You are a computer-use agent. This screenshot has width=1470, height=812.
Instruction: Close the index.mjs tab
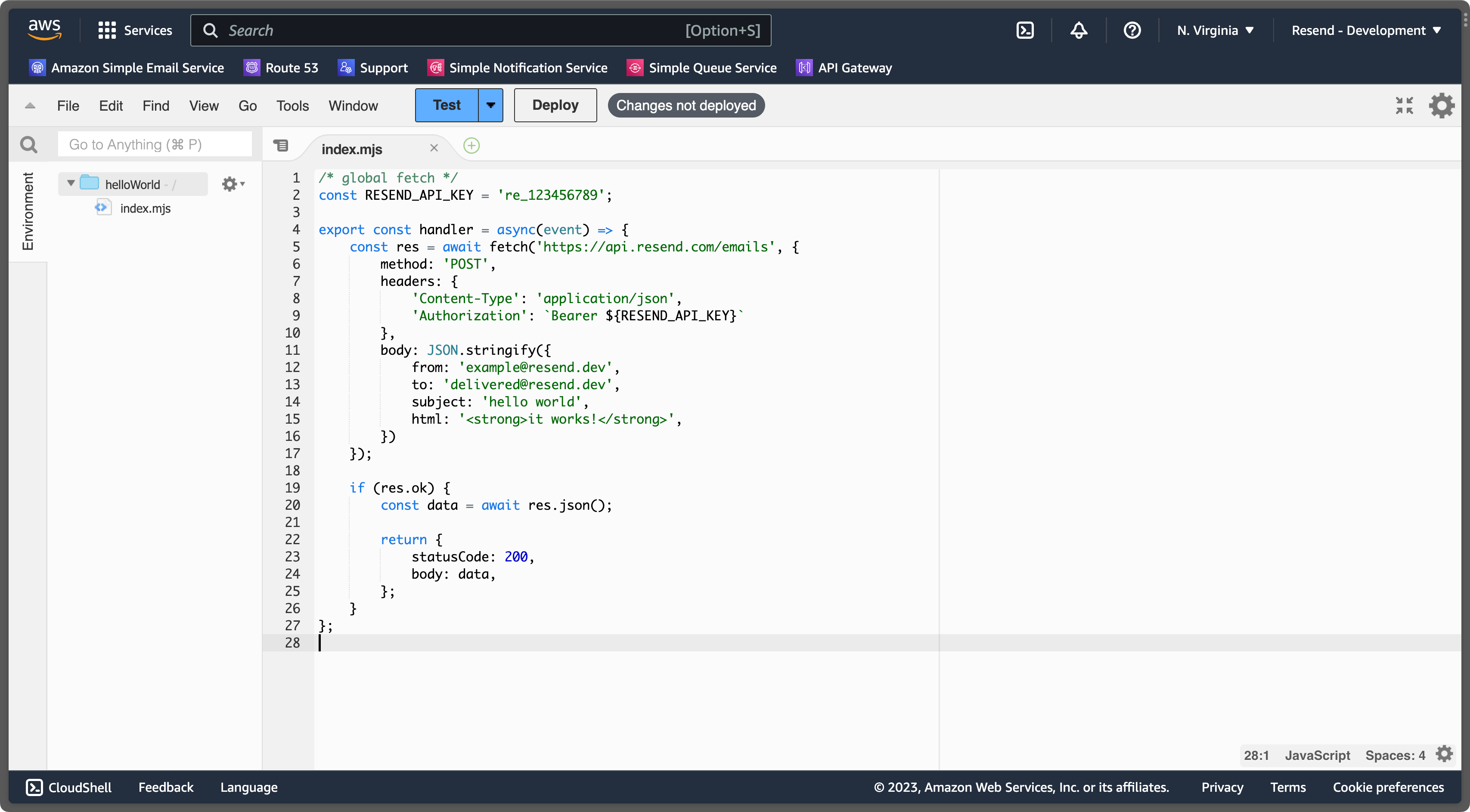(434, 148)
